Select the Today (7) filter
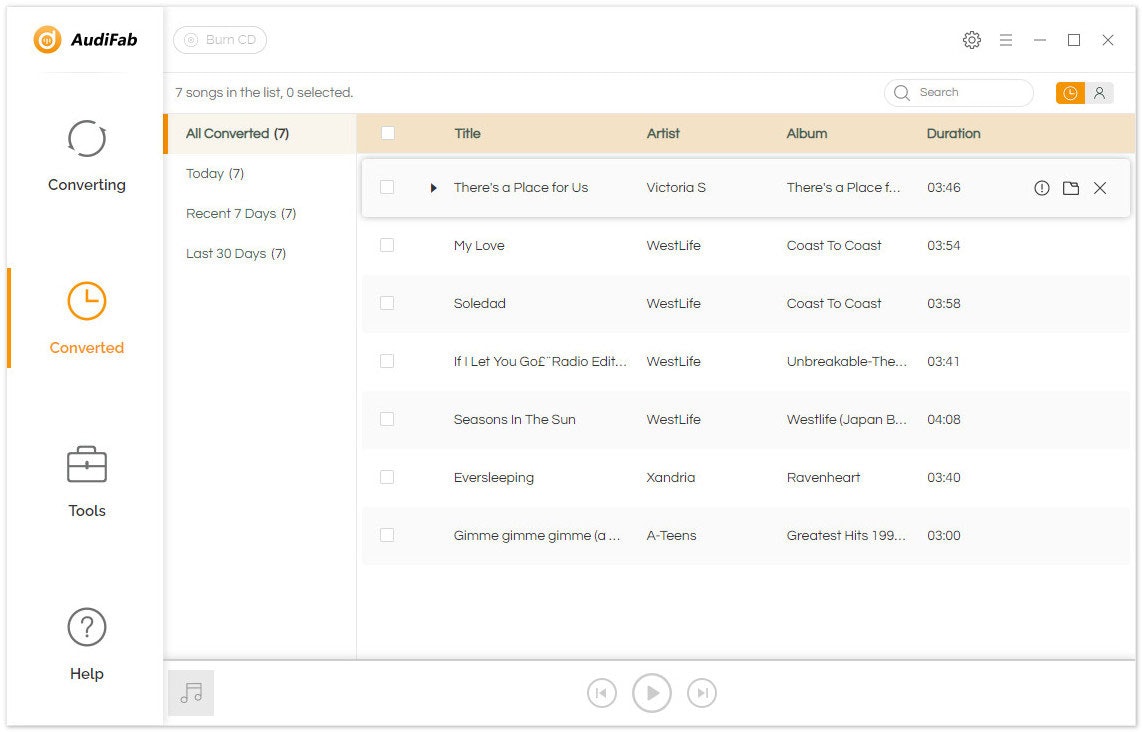This screenshot has height=732, width=1142. click(215, 173)
